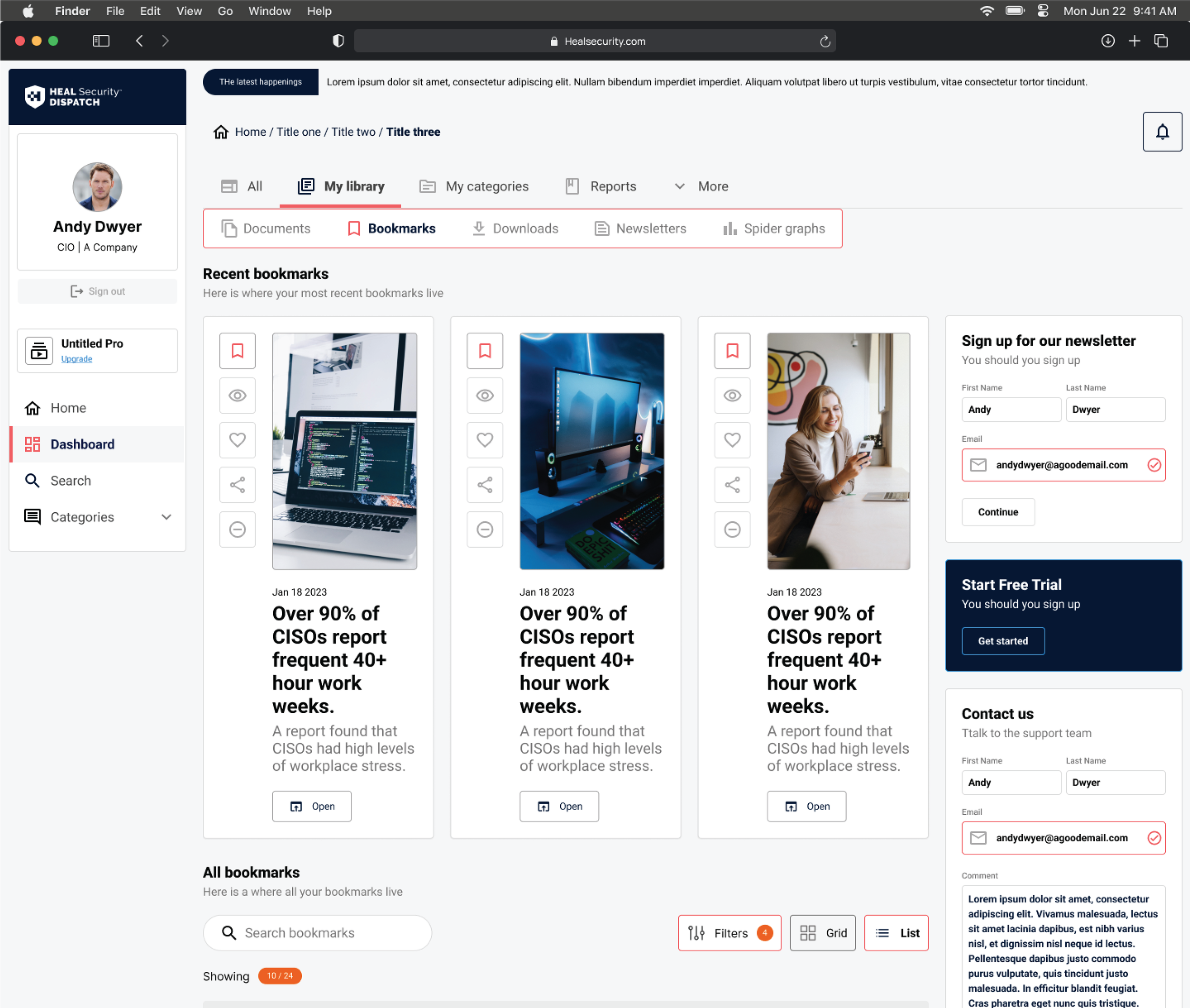Image resolution: width=1190 pixels, height=1008 pixels.
Task: Switch bookmarks to Grid view
Action: [x=822, y=933]
